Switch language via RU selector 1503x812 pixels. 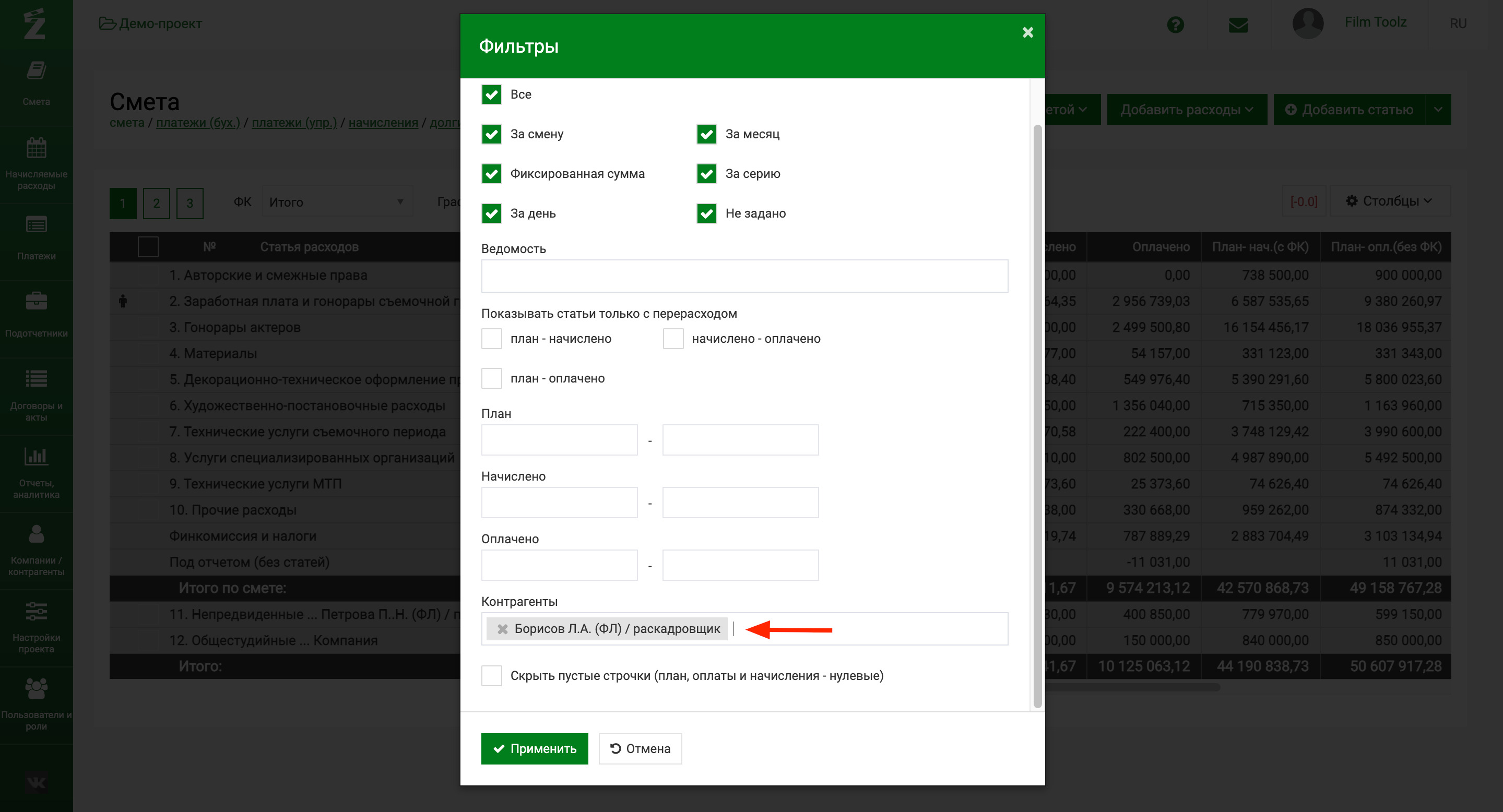pos(1458,23)
